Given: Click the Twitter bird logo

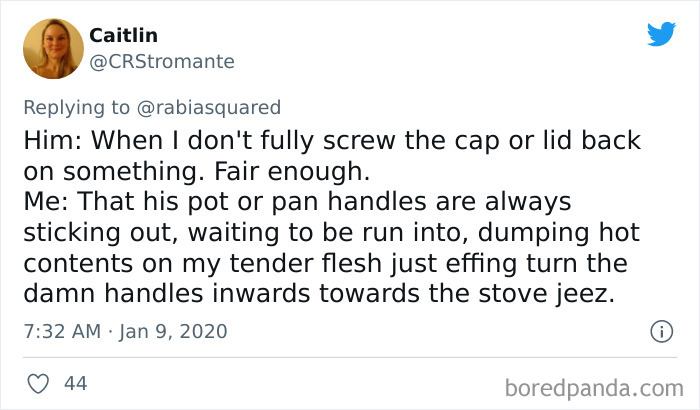Looking at the screenshot, I should click(x=661, y=34).
